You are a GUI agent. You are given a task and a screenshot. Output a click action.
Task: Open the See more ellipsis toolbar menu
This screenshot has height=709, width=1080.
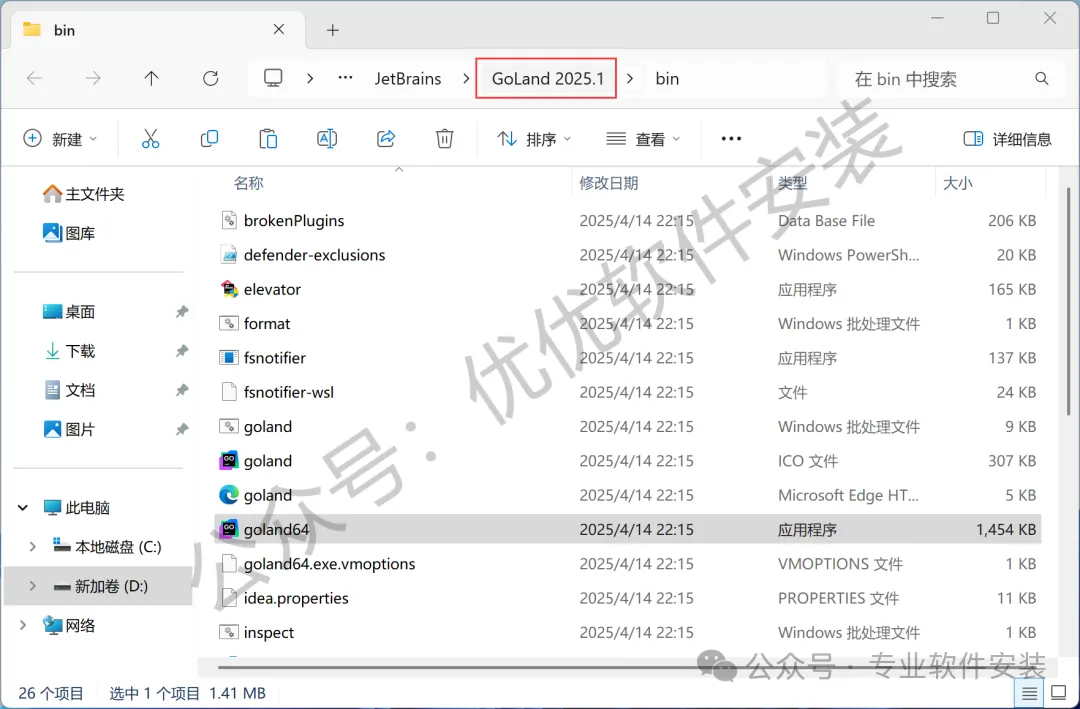tap(731, 138)
